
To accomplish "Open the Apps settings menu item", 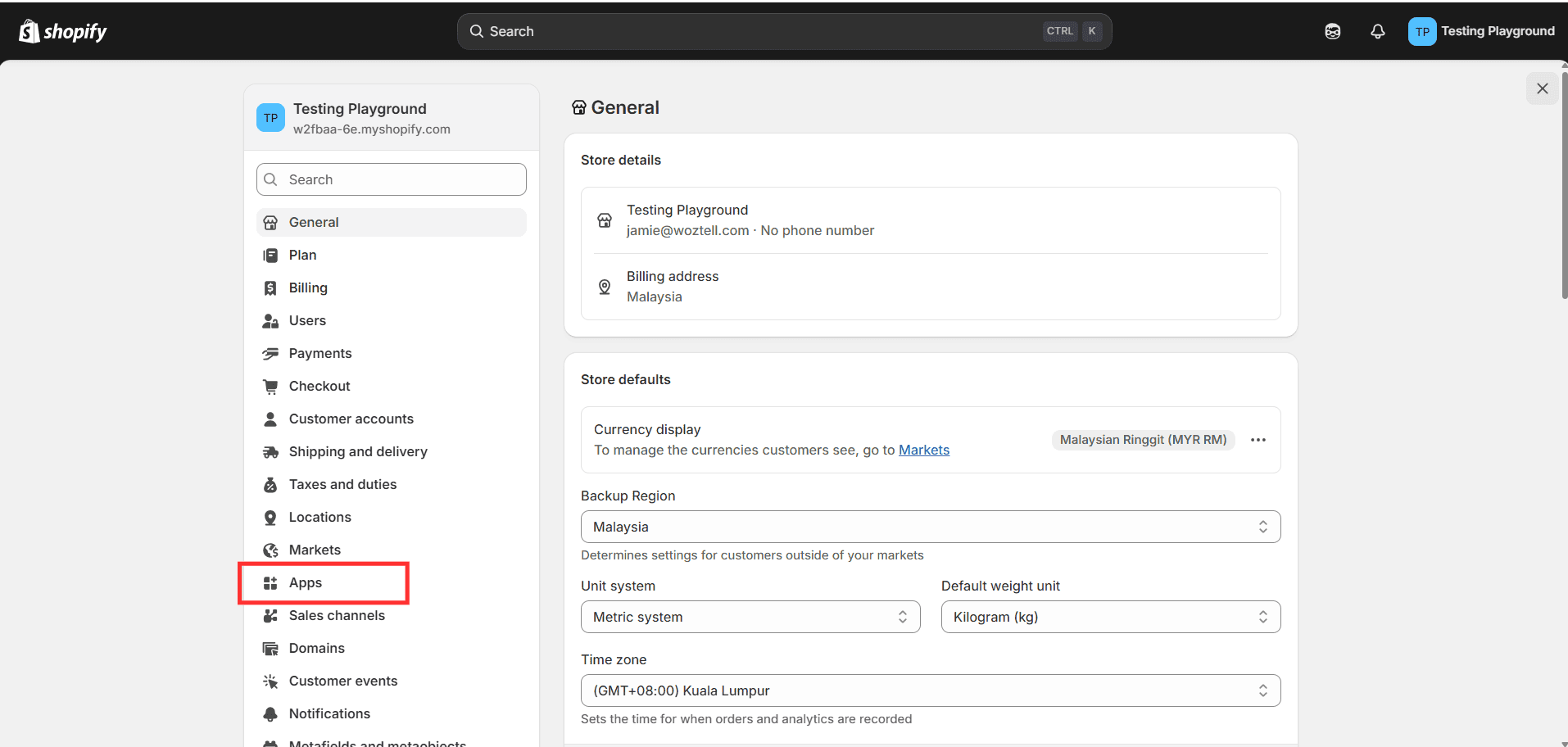I will 306,583.
